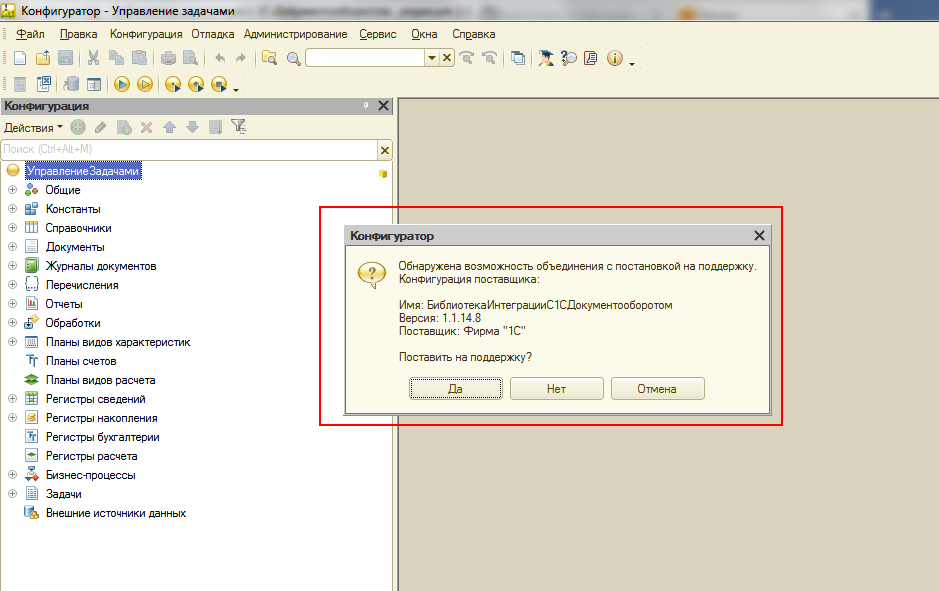
Task: Close the Конфигурация panel
Action: (x=383, y=106)
